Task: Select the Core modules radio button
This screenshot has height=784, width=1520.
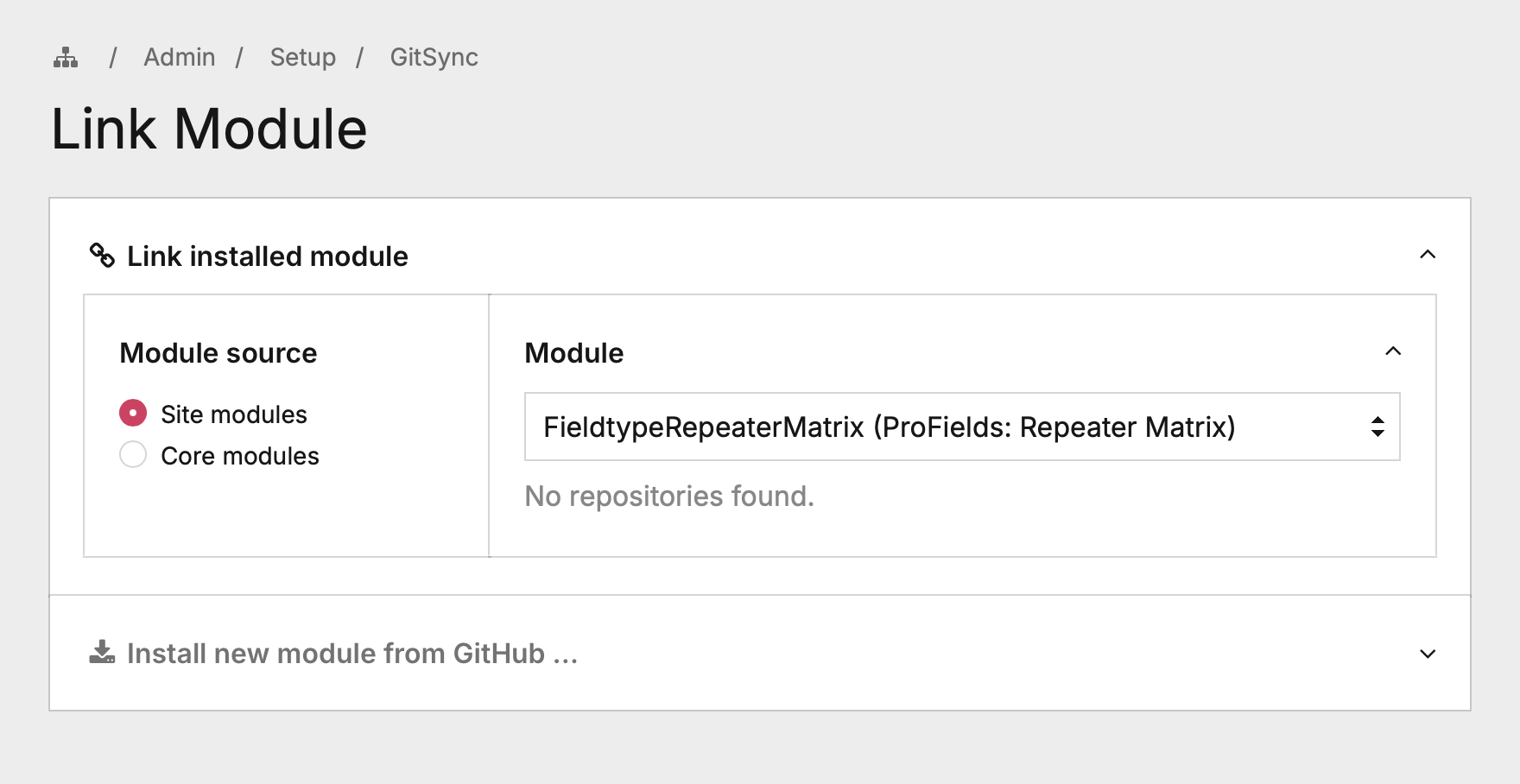Action: [x=133, y=454]
